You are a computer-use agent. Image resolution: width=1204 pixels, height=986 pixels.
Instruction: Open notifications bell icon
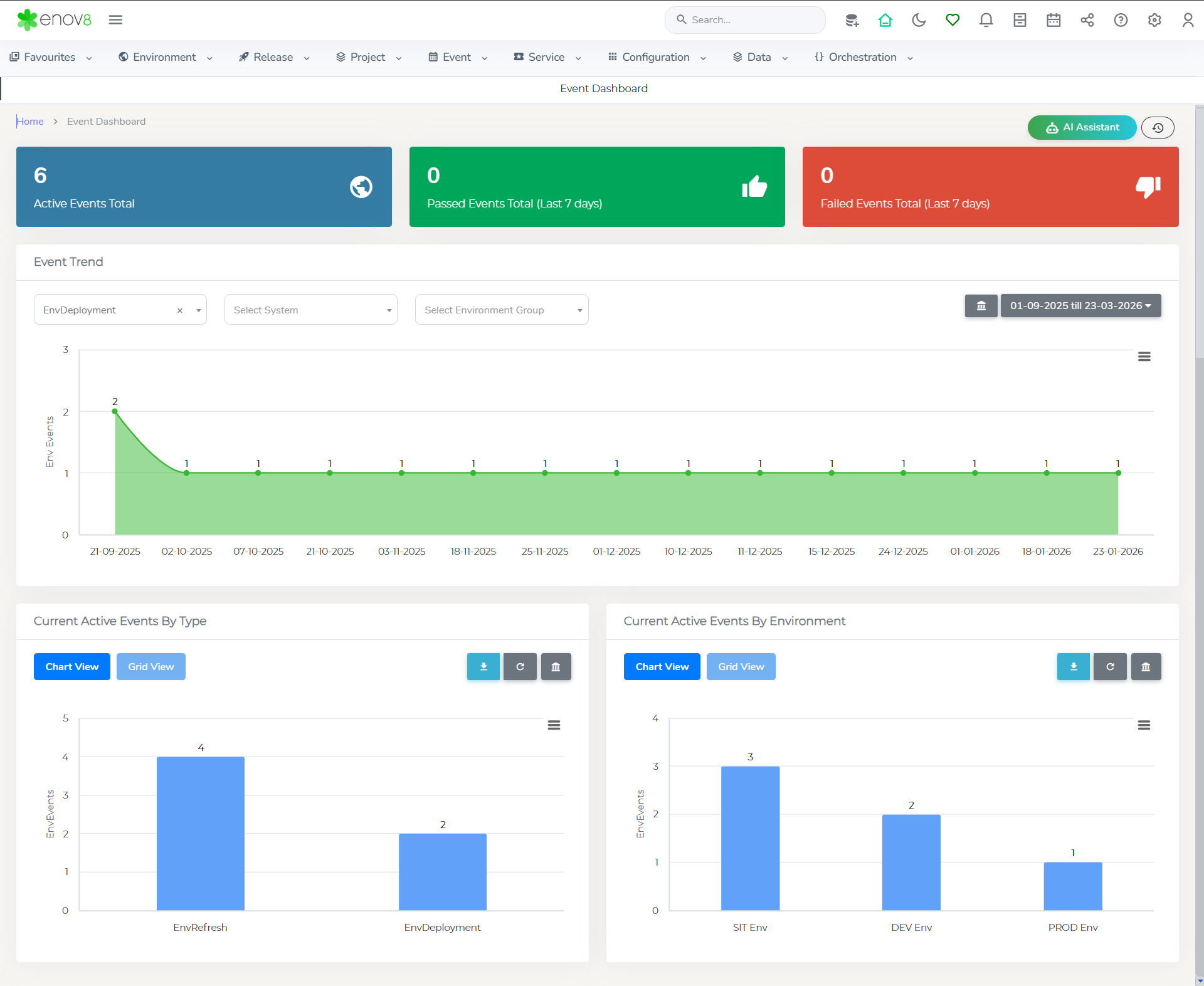[x=986, y=20]
